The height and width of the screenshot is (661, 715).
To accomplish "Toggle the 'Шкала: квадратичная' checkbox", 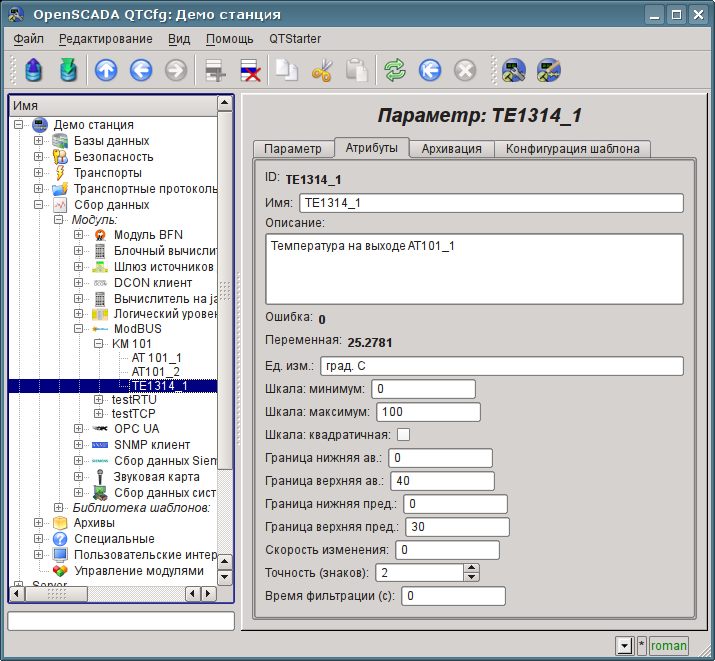I will click(404, 434).
